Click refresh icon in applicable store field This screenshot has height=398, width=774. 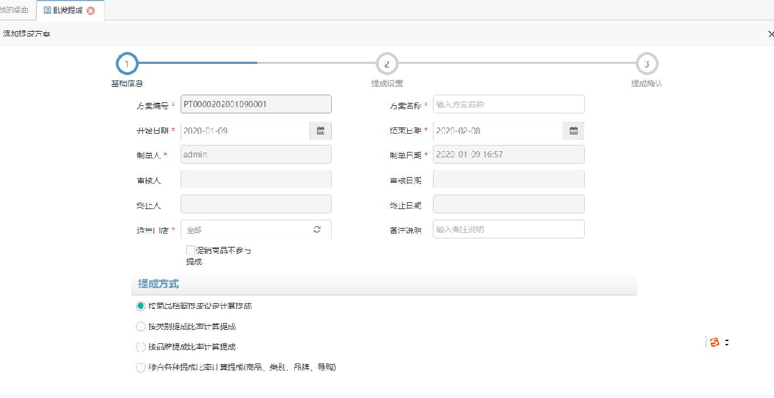(317, 229)
